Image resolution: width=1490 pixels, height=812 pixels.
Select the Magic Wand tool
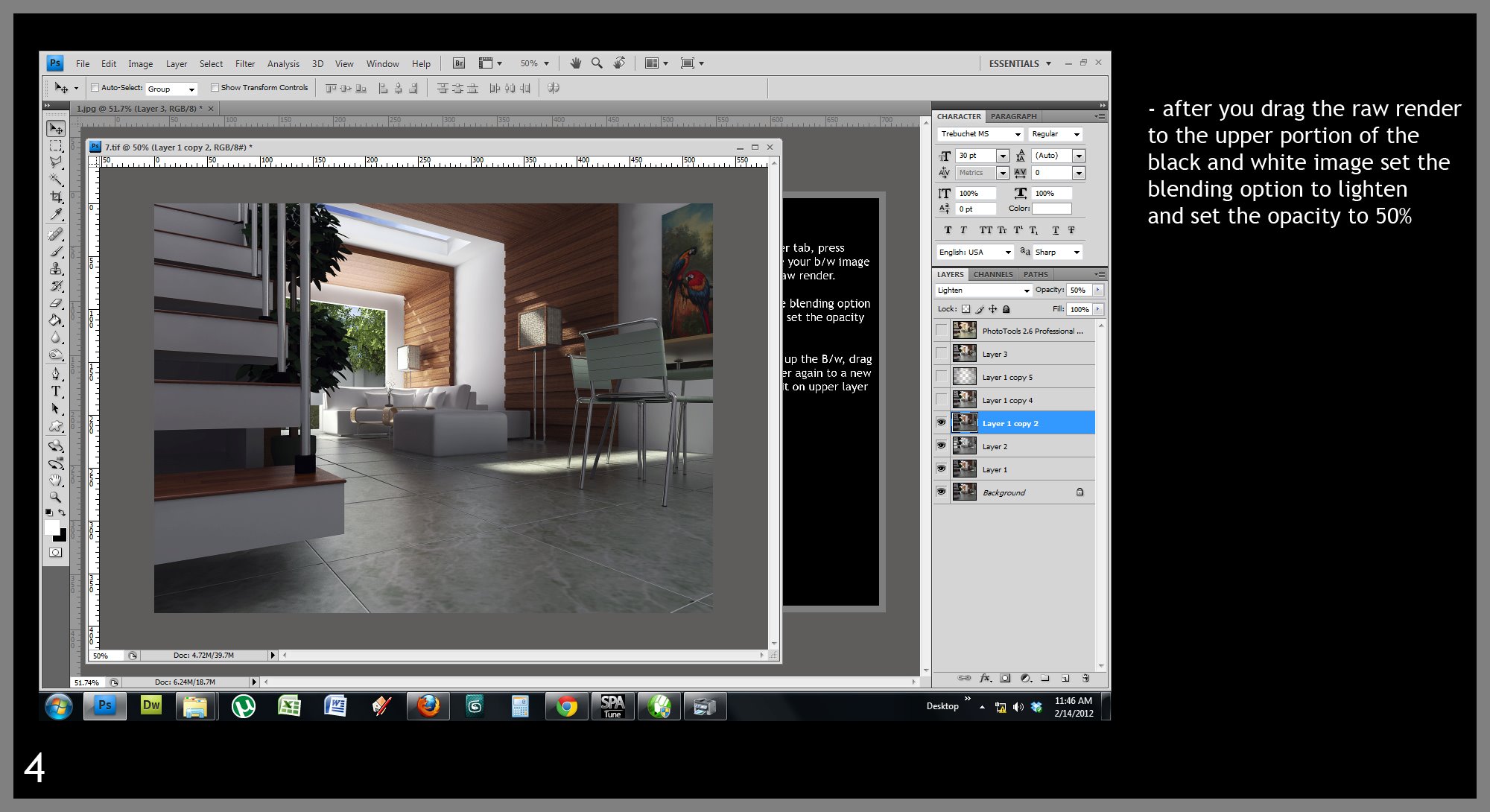[56, 180]
